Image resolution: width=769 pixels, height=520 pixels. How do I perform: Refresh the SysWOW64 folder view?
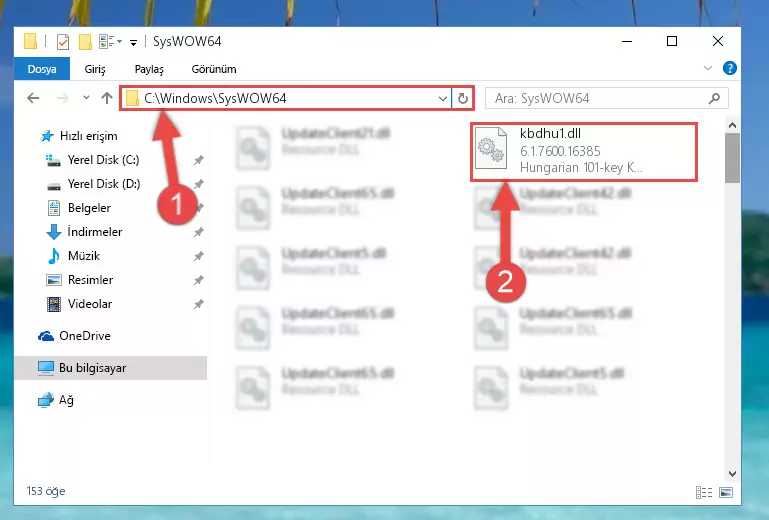pos(462,99)
